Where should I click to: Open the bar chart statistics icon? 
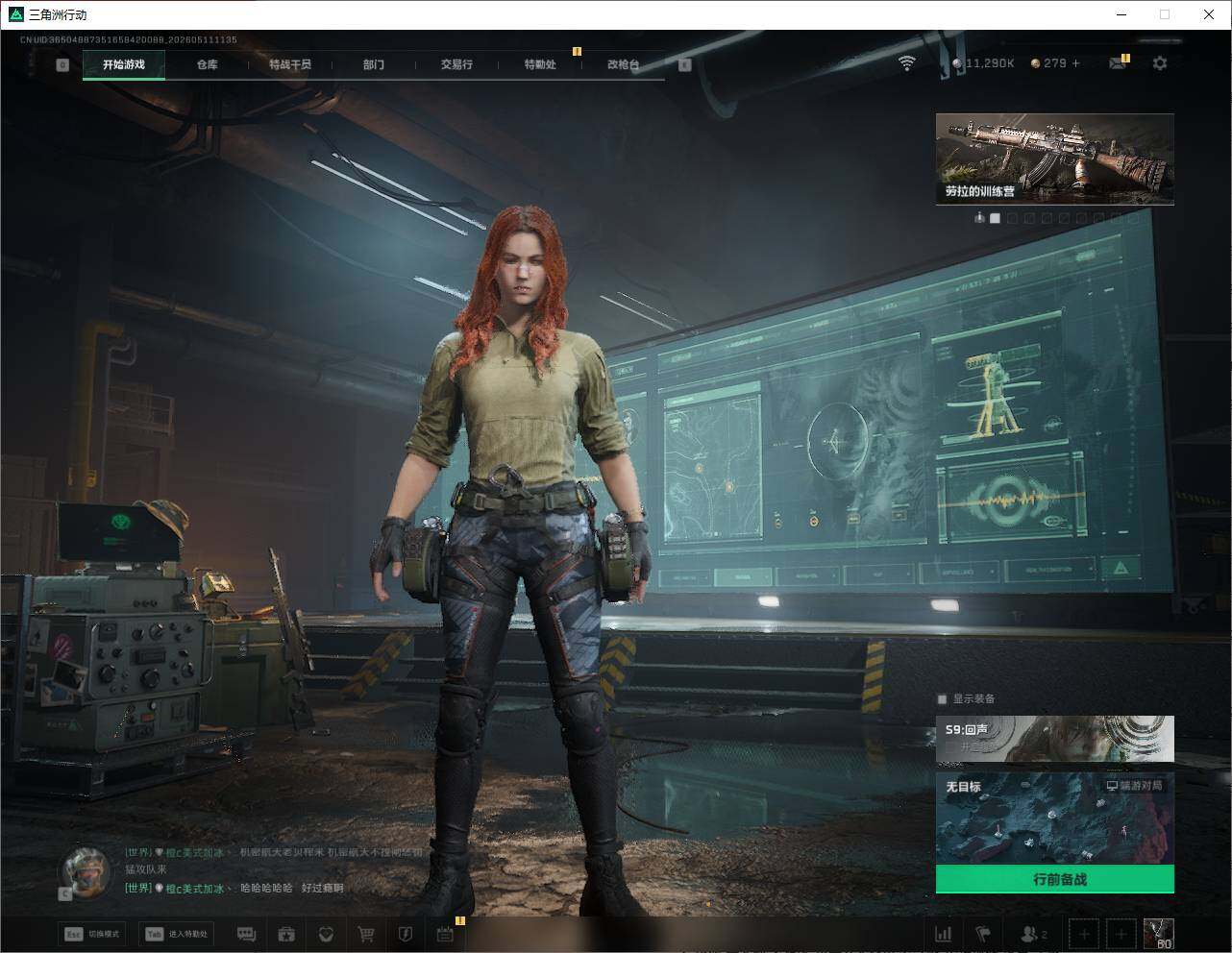pos(944,934)
